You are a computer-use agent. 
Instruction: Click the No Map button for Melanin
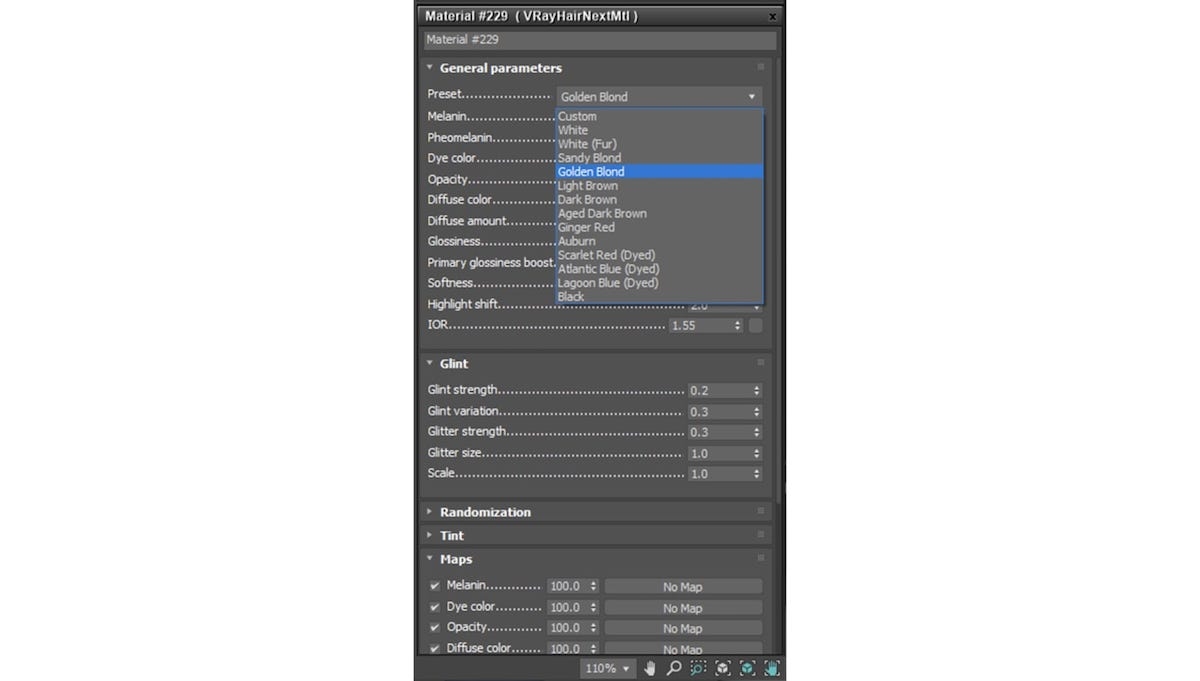683,586
